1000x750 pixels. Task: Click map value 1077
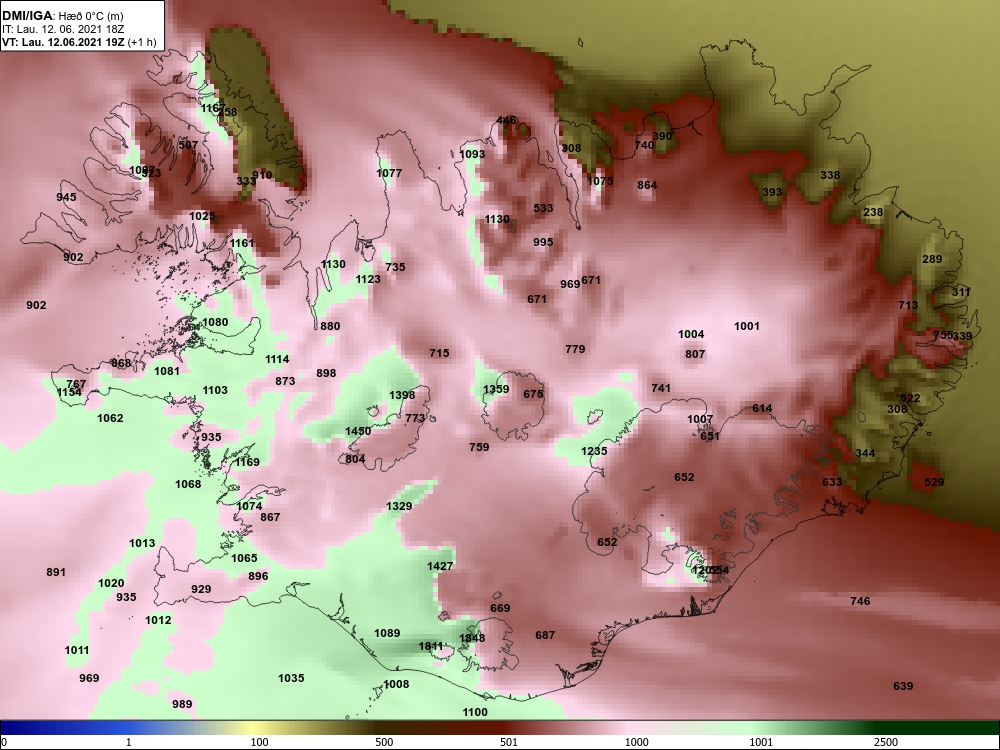pos(389,173)
